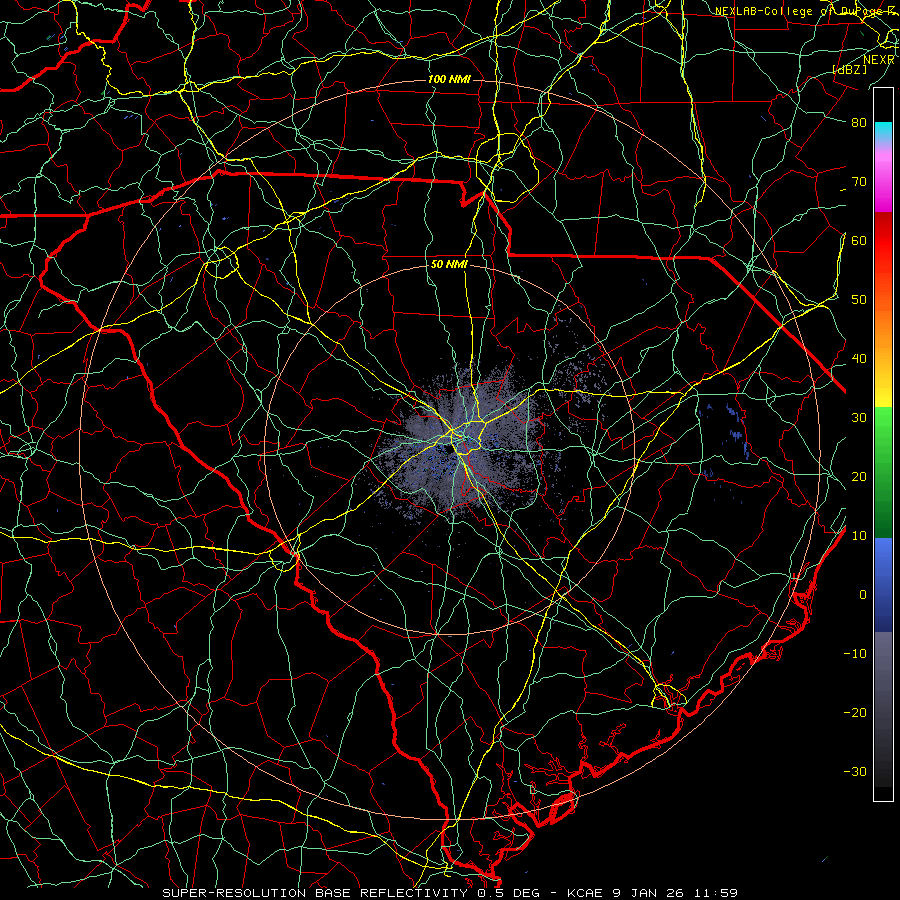
Task: Click the blue echo cluster east of the radar
Action: pyautogui.click(x=733, y=430)
